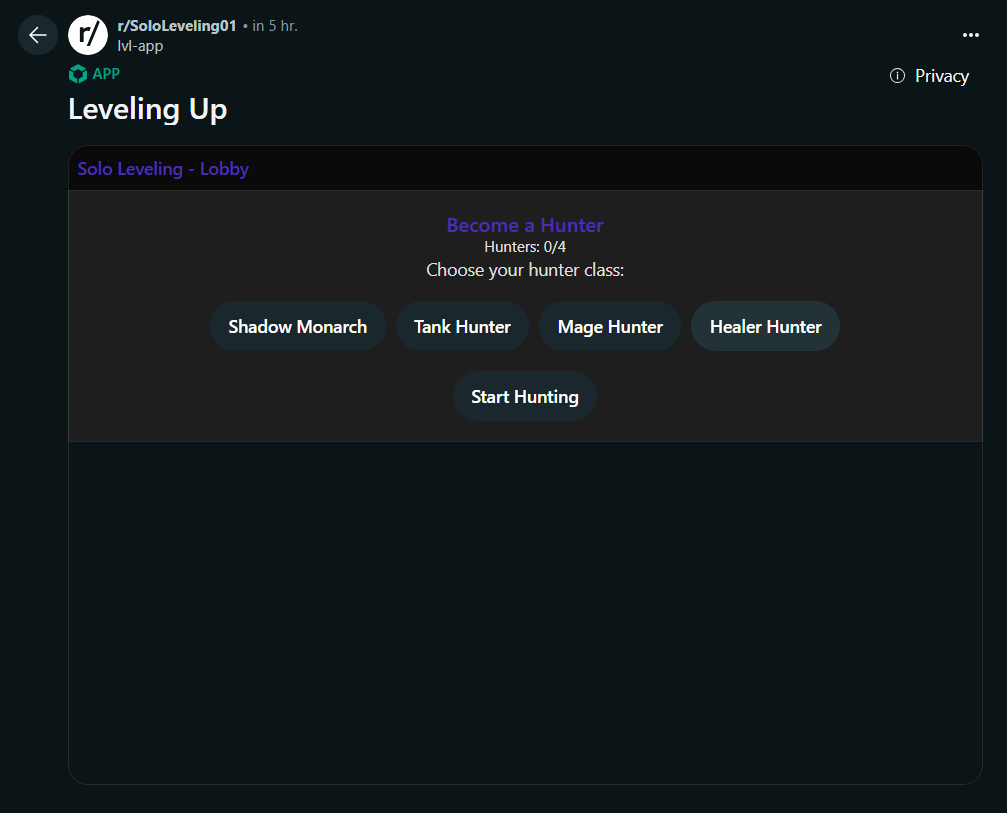The width and height of the screenshot is (1007, 813).
Task: Pick the Healer Hunter class
Action: click(766, 326)
